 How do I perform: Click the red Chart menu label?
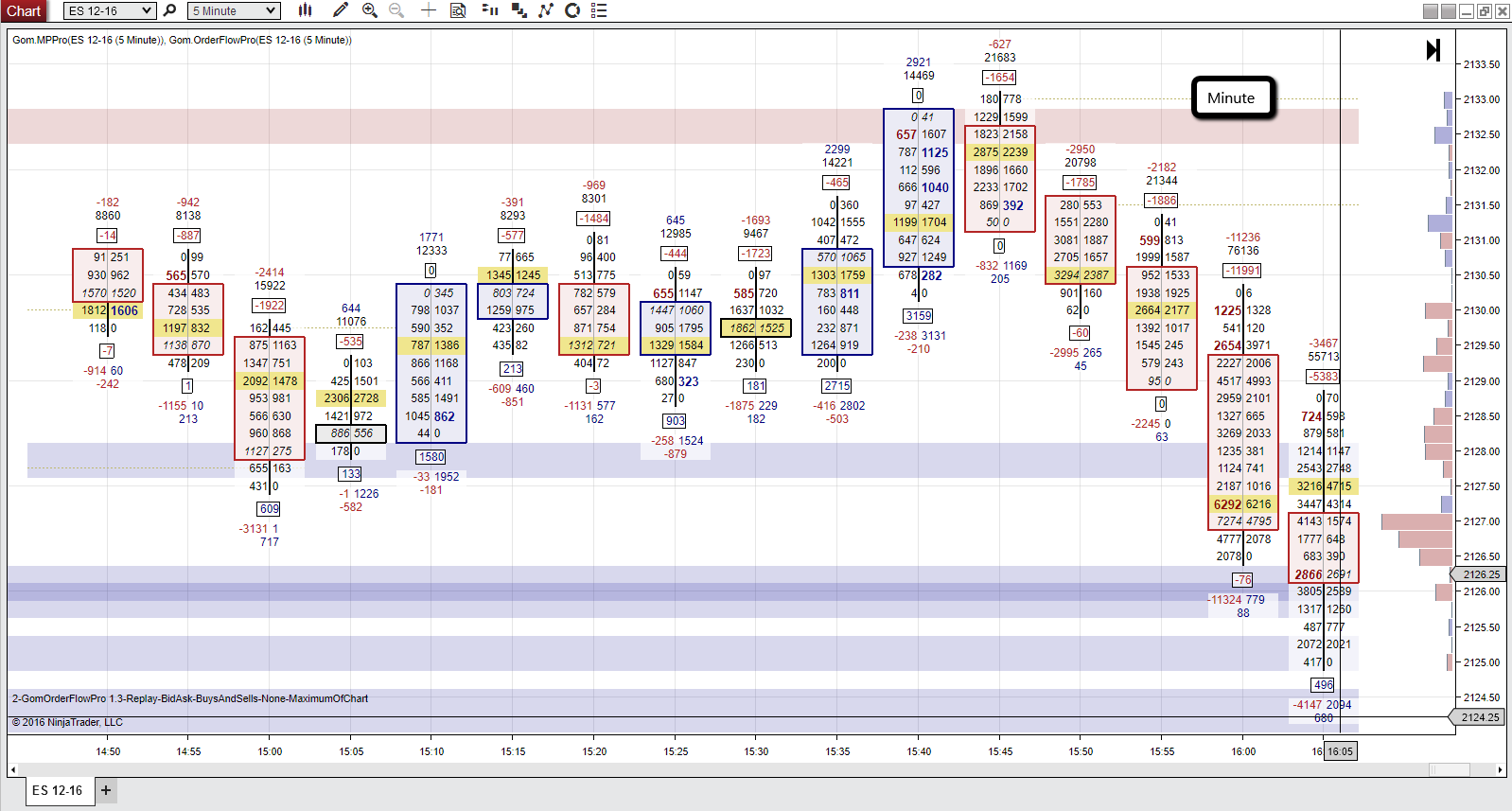pos(24,10)
